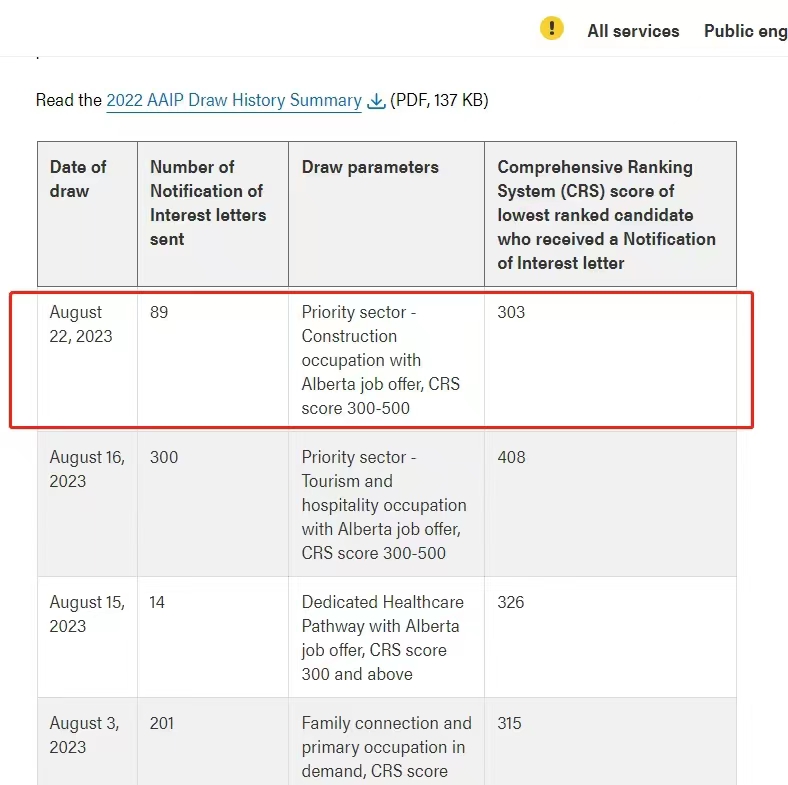Click the Construction occupation draw parameters cell

[x=386, y=359]
